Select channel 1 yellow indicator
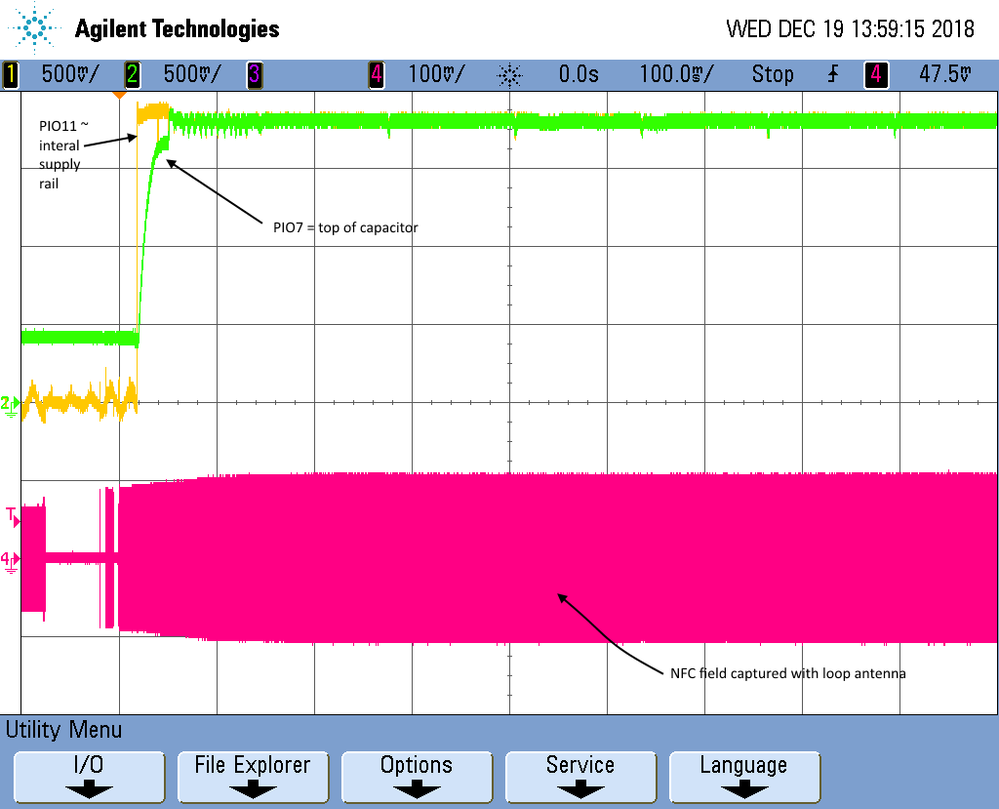999x809 pixels. click(x=10, y=75)
